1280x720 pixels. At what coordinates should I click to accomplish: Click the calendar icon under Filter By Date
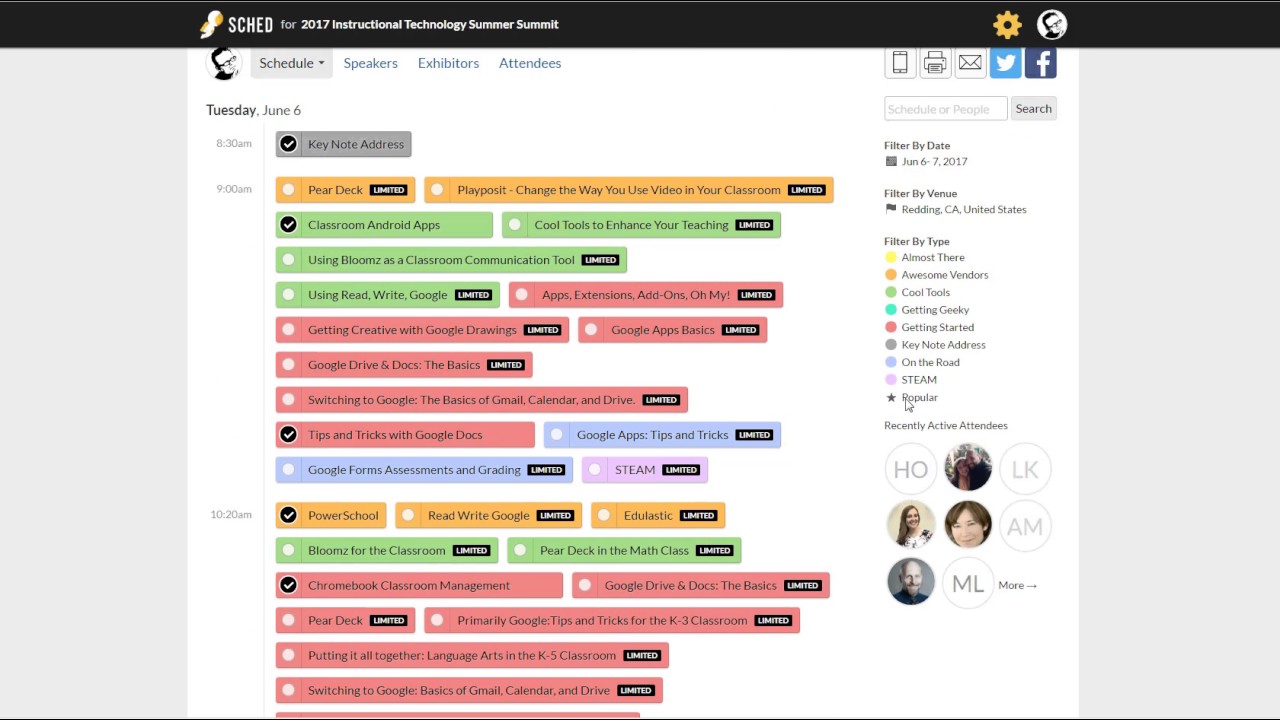[x=891, y=161]
